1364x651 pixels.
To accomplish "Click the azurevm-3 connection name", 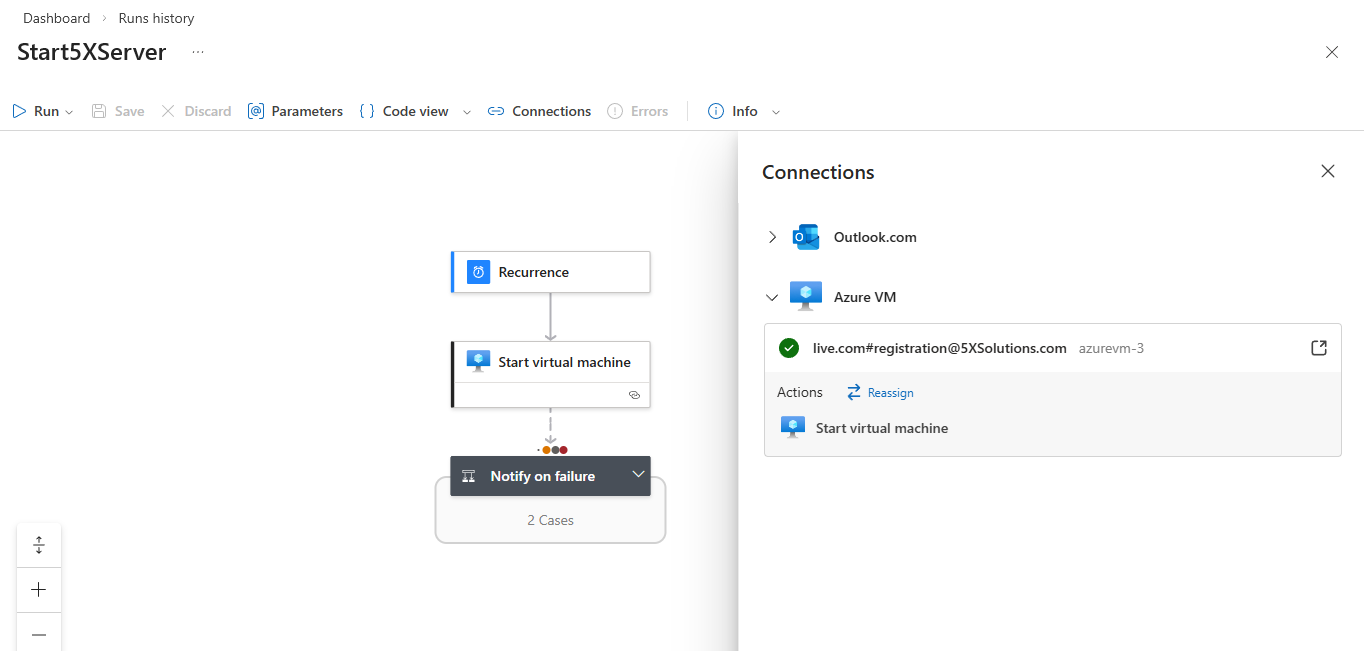I will click(x=1111, y=348).
